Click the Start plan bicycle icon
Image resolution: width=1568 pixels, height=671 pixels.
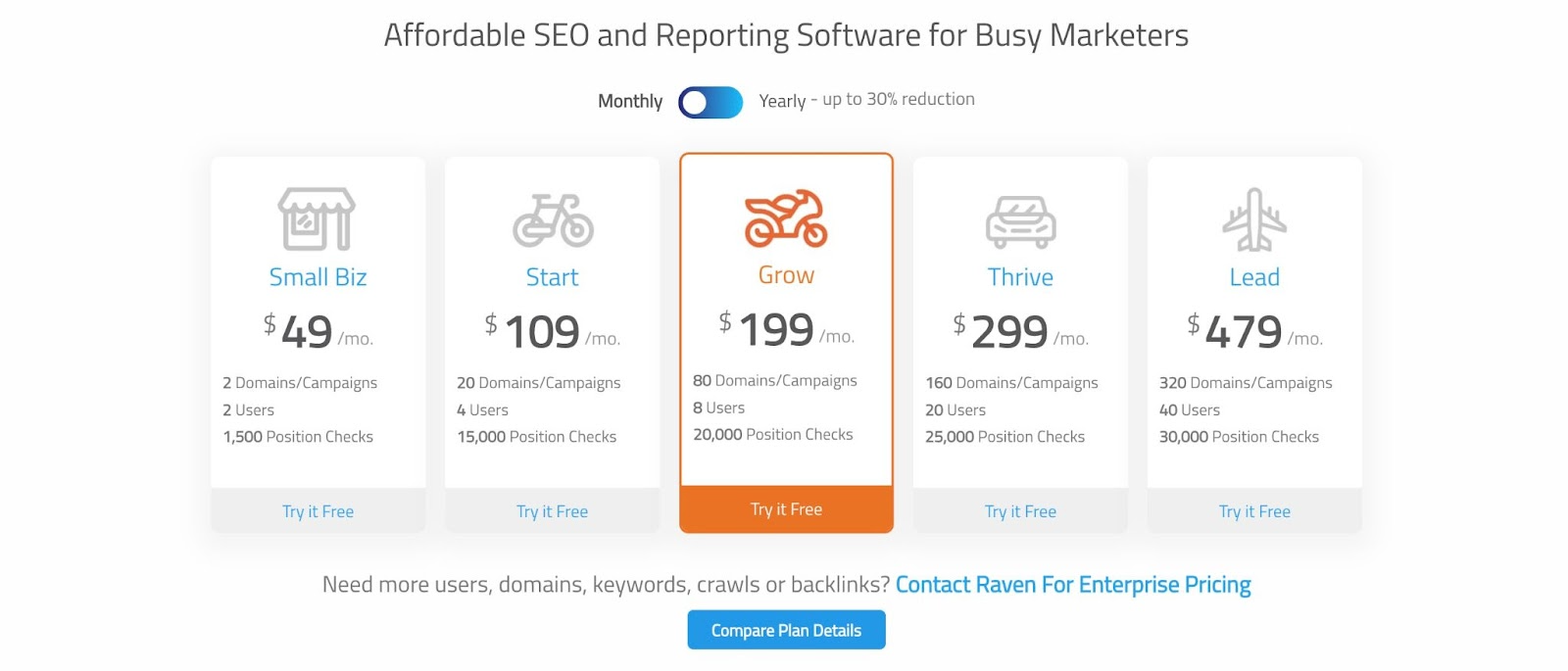click(x=553, y=219)
